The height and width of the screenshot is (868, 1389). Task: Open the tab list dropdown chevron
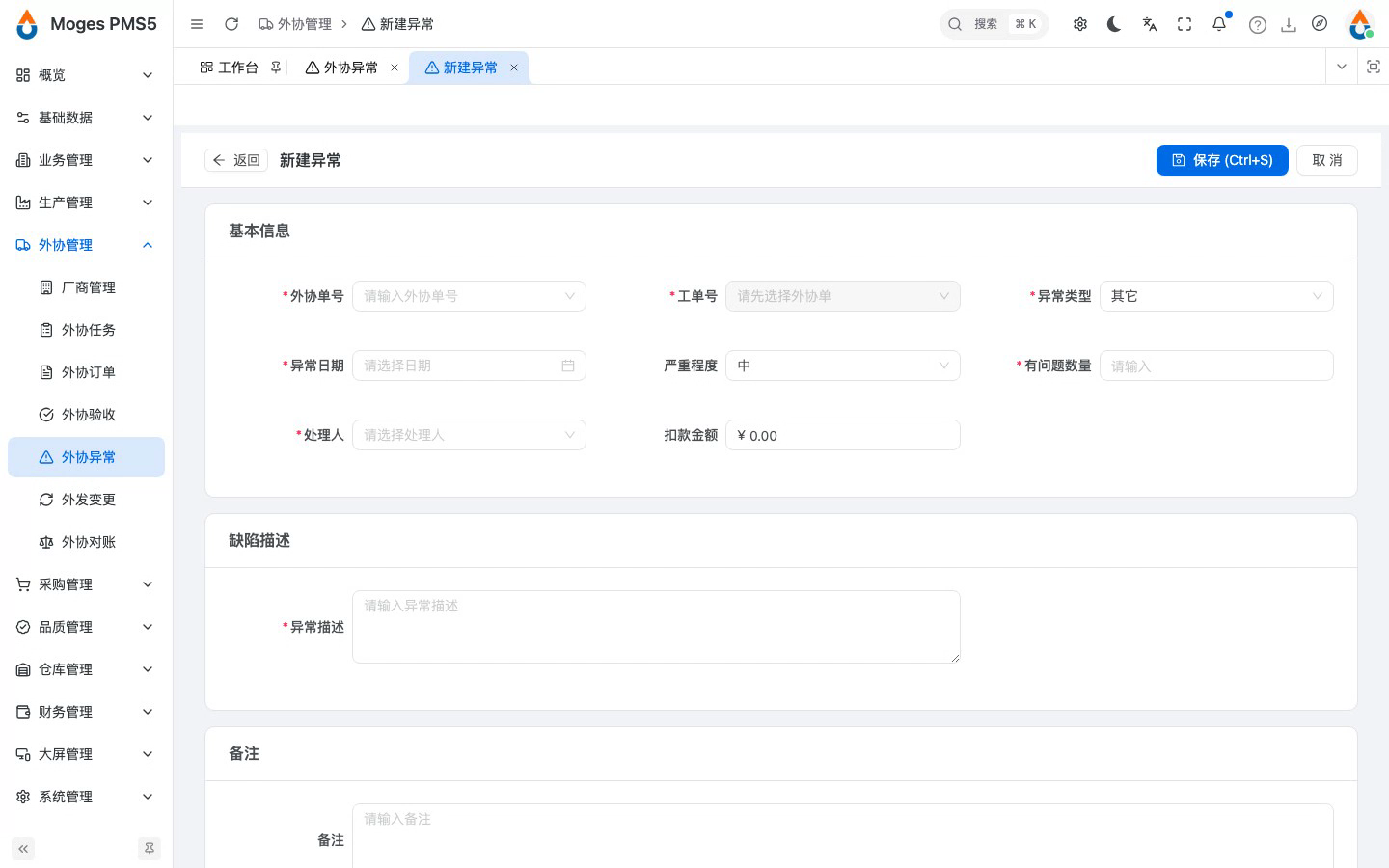pyautogui.click(x=1342, y=67)
